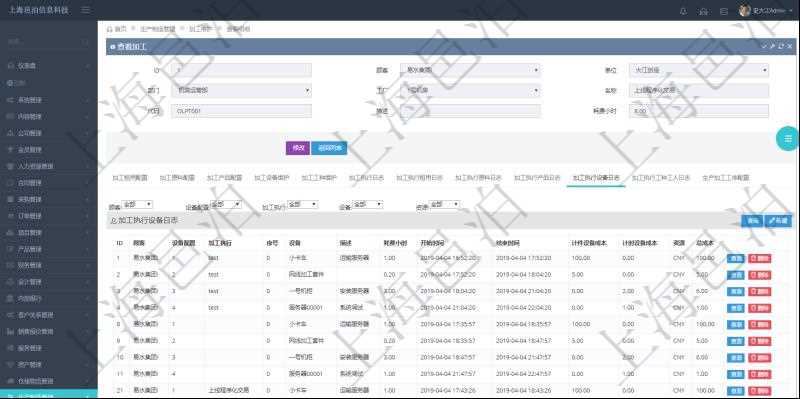The image size is (800, 399).
Task: Click the 采购管理 sidebar icon
Action: (11, 200)
